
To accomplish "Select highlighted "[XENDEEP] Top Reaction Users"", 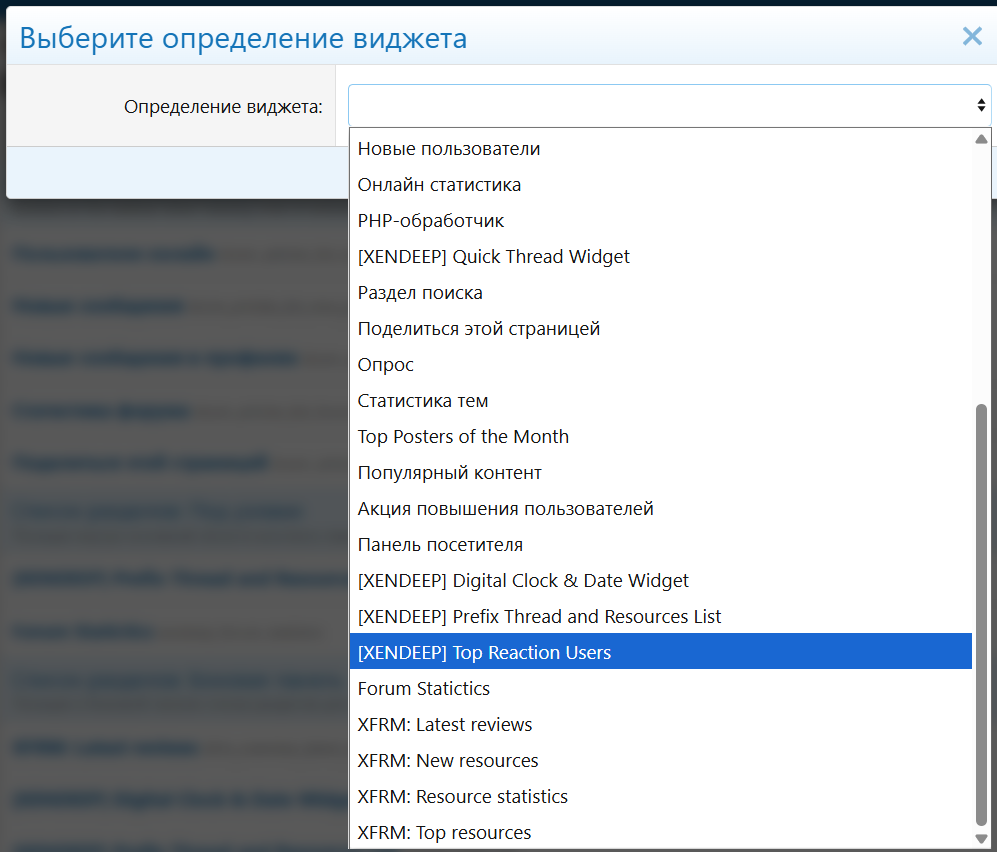I will [484, 653].
